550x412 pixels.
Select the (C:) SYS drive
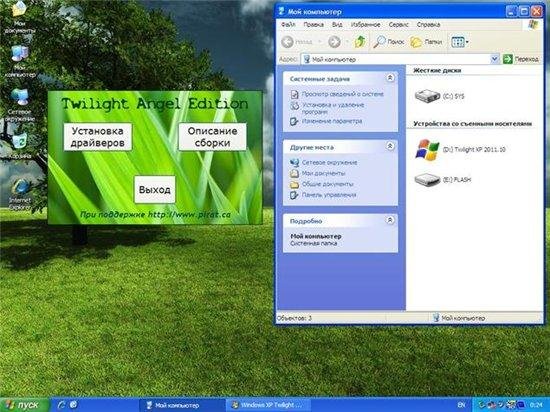click(x=439, y=96)
